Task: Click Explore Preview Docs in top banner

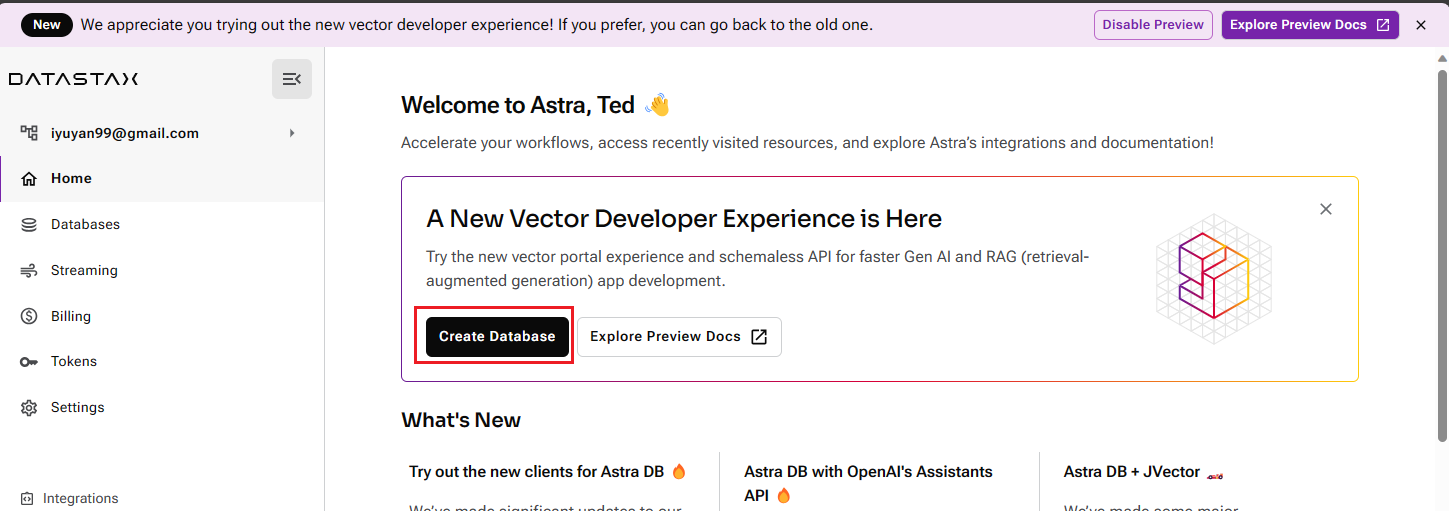Action: (1310, 25)
